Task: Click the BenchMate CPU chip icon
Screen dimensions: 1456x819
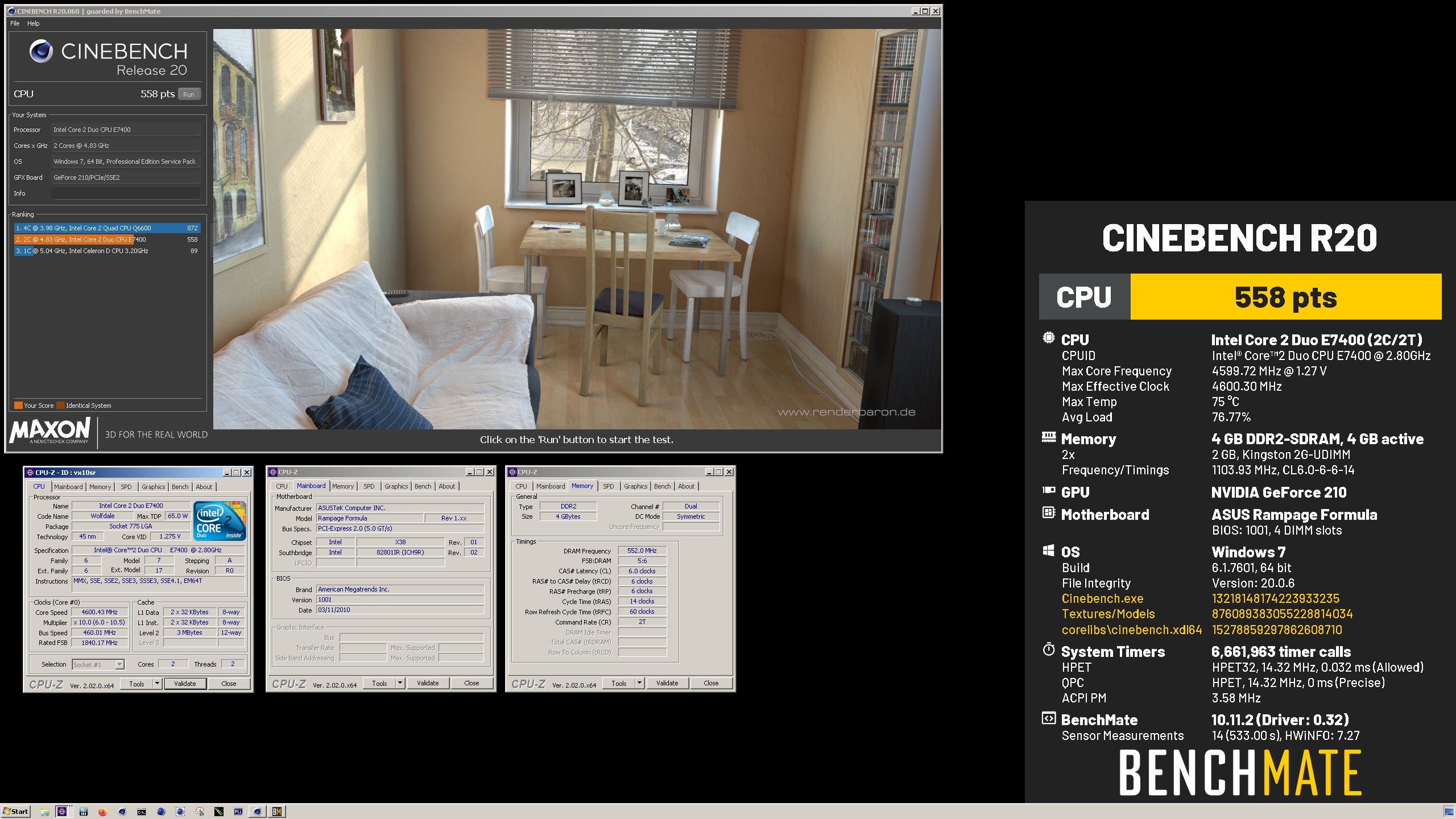Action: pyautogui.click(x=1049, y=338)
